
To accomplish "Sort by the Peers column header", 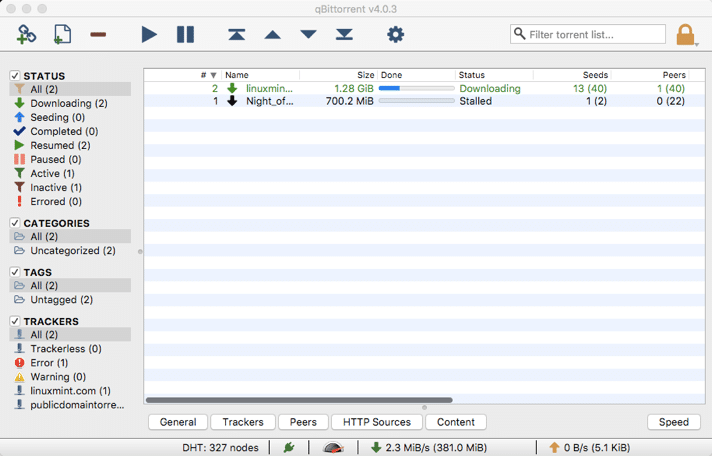I will coord(650,75).
